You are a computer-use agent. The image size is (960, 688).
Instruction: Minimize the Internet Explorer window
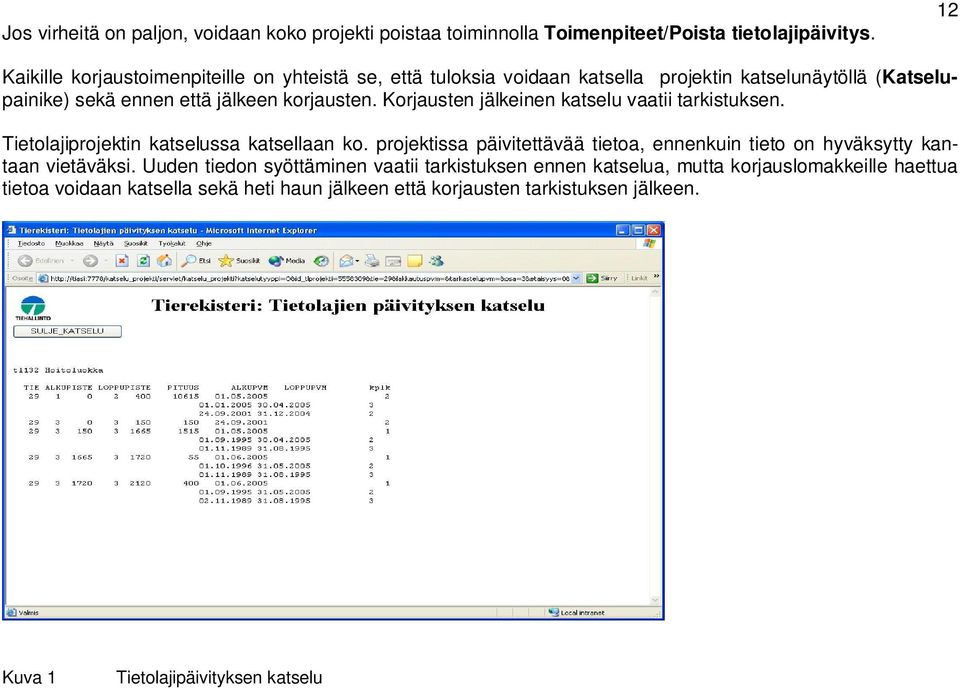point(623,230)
